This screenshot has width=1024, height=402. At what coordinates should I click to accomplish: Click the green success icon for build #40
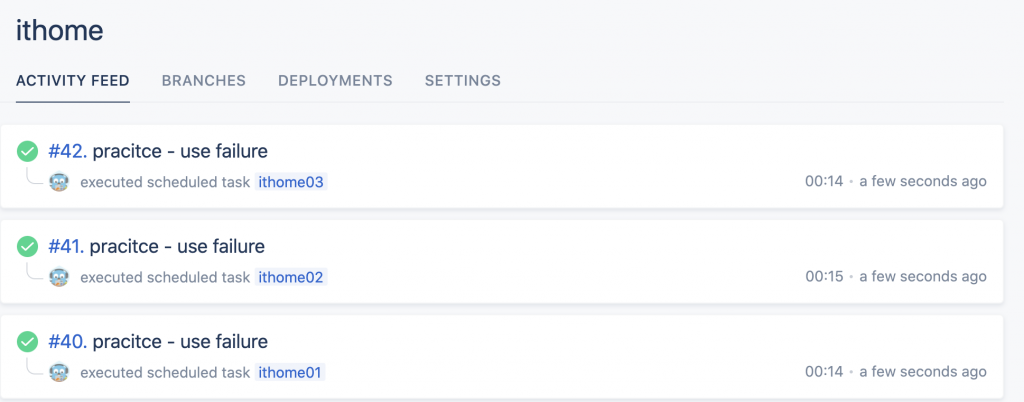(28, 342)
